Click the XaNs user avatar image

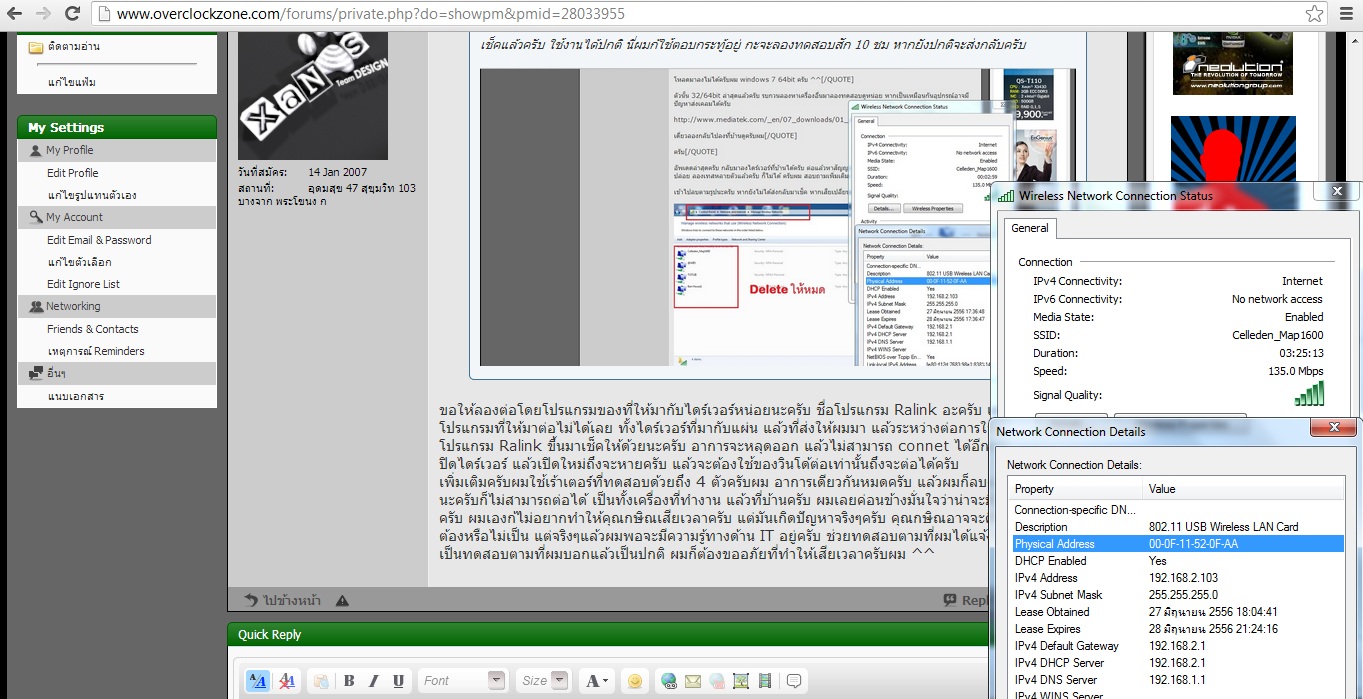pos(312,95)
